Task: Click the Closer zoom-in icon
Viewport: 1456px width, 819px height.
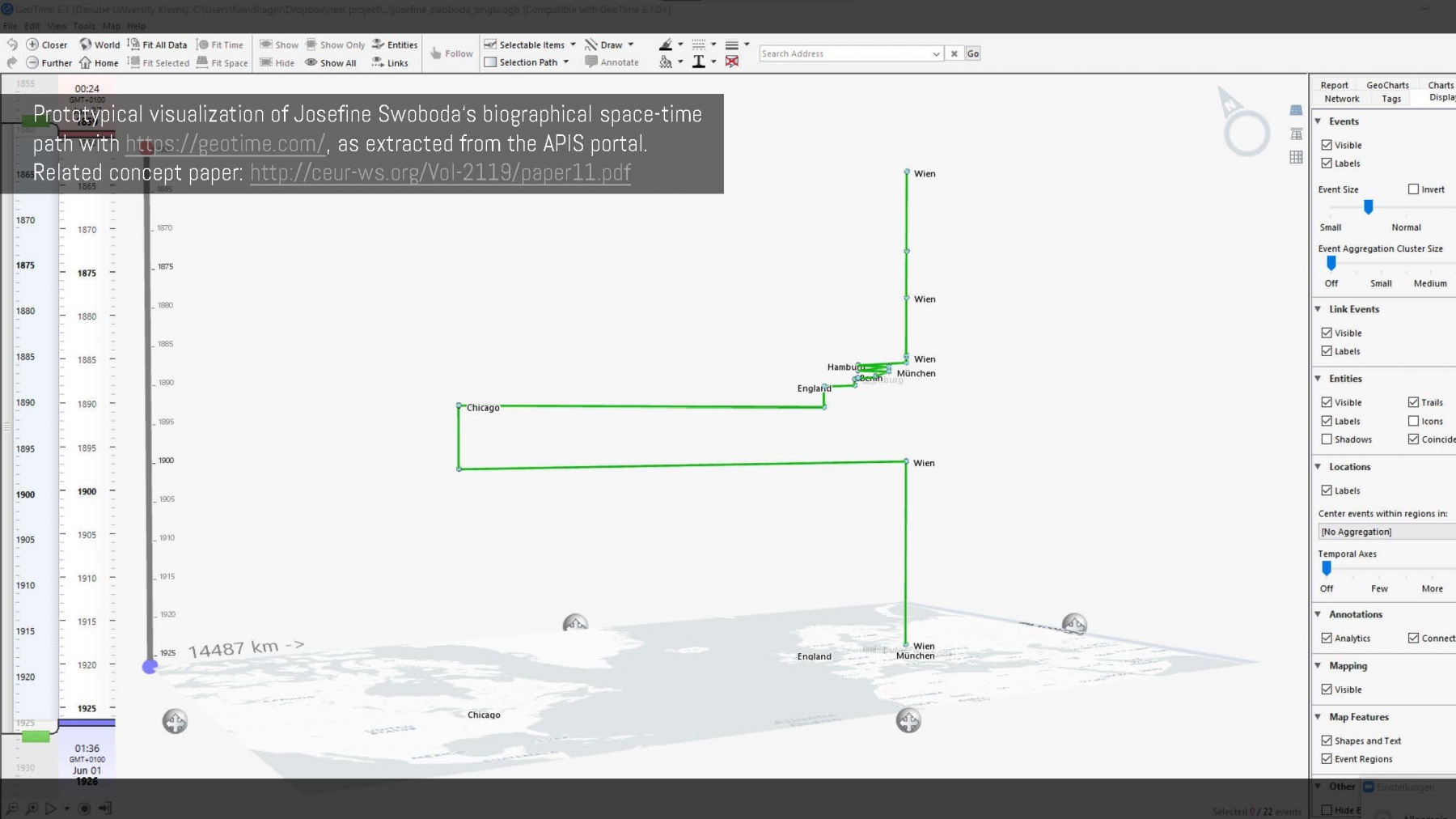Action: tap(32, 45)
